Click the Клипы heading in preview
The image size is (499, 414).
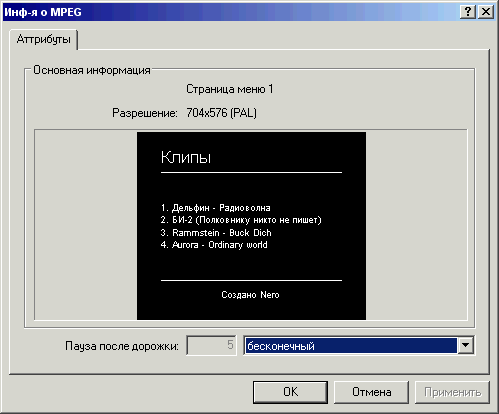(x=186, y=157)
